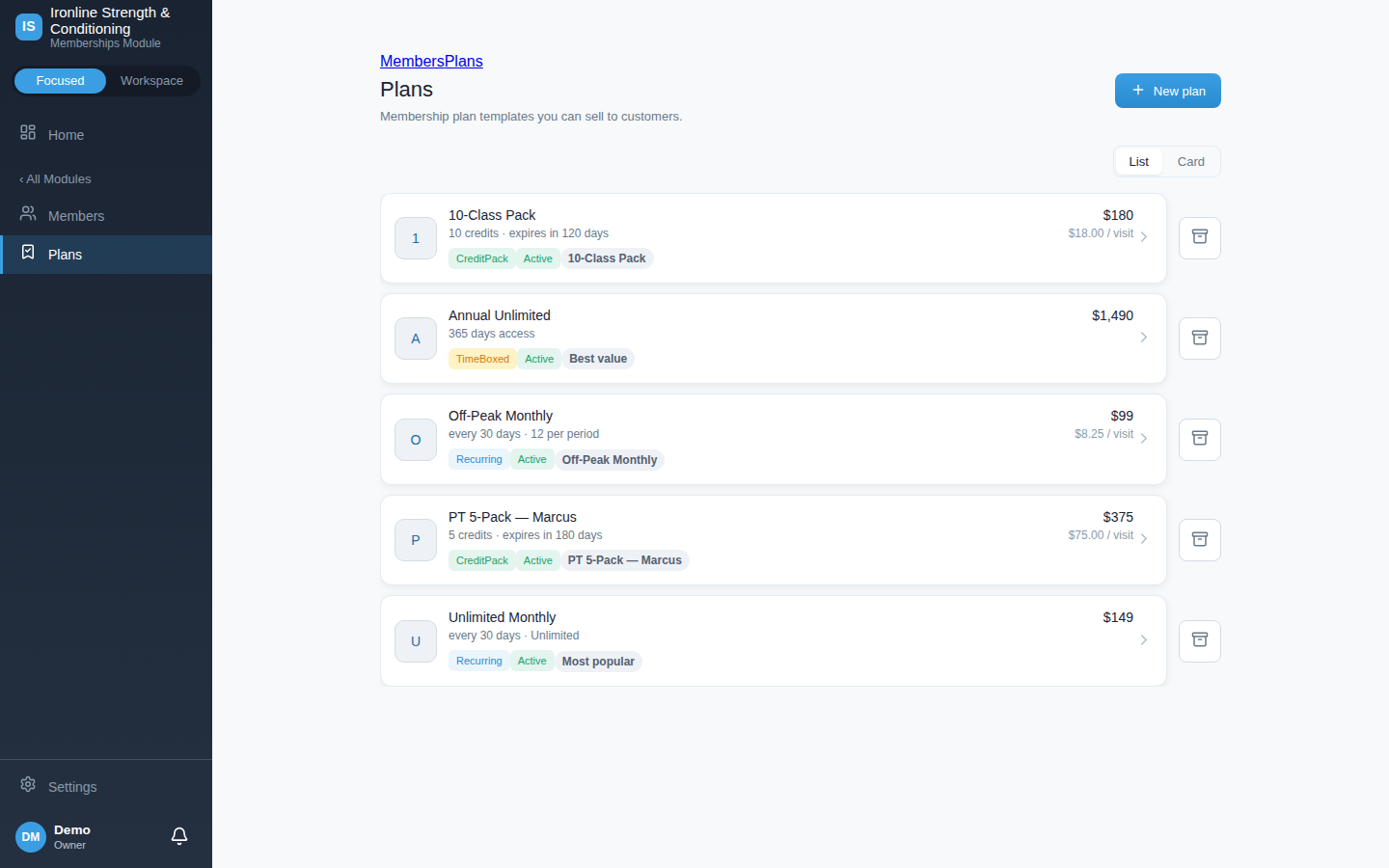Archive the Annual Unlimited plan
This screenshot has height=868, width=1389.
[x=1200, y=339]
